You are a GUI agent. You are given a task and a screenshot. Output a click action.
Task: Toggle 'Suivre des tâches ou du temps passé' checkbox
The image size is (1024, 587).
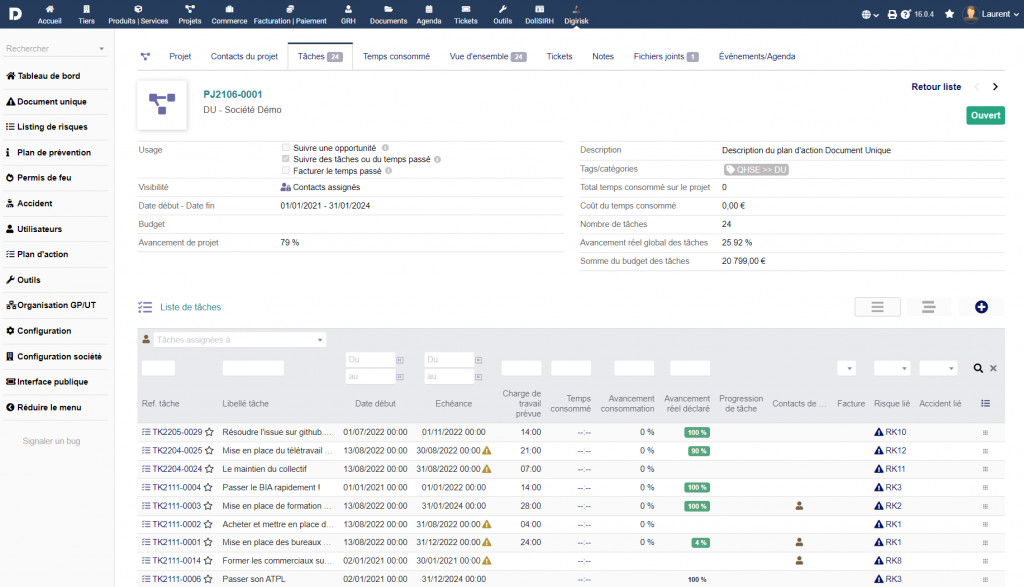click(286, 159)
